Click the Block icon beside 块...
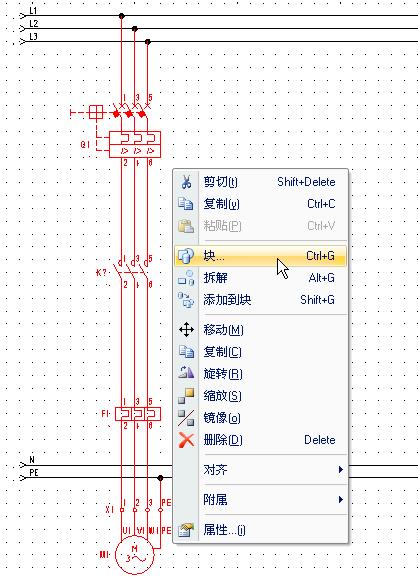The image size is (418, 580). 186,256
